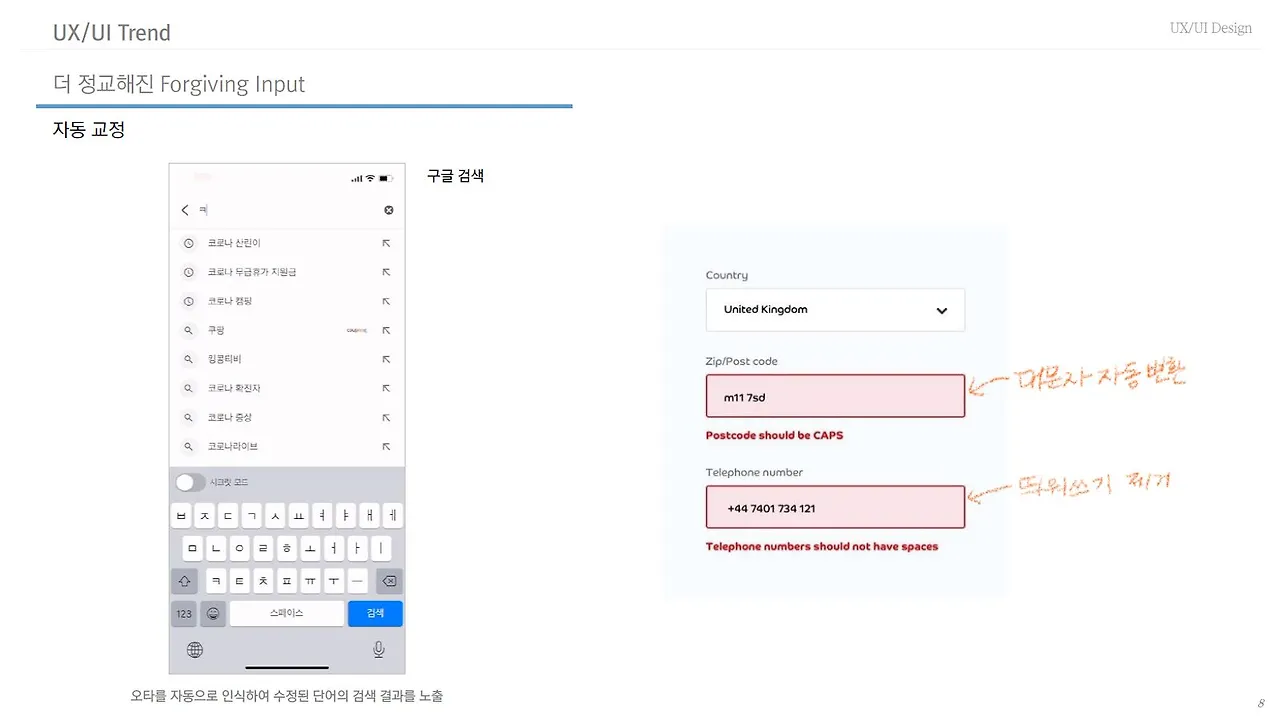Click the Telephone number field
1280x717 pixels.
click(835, 507)
